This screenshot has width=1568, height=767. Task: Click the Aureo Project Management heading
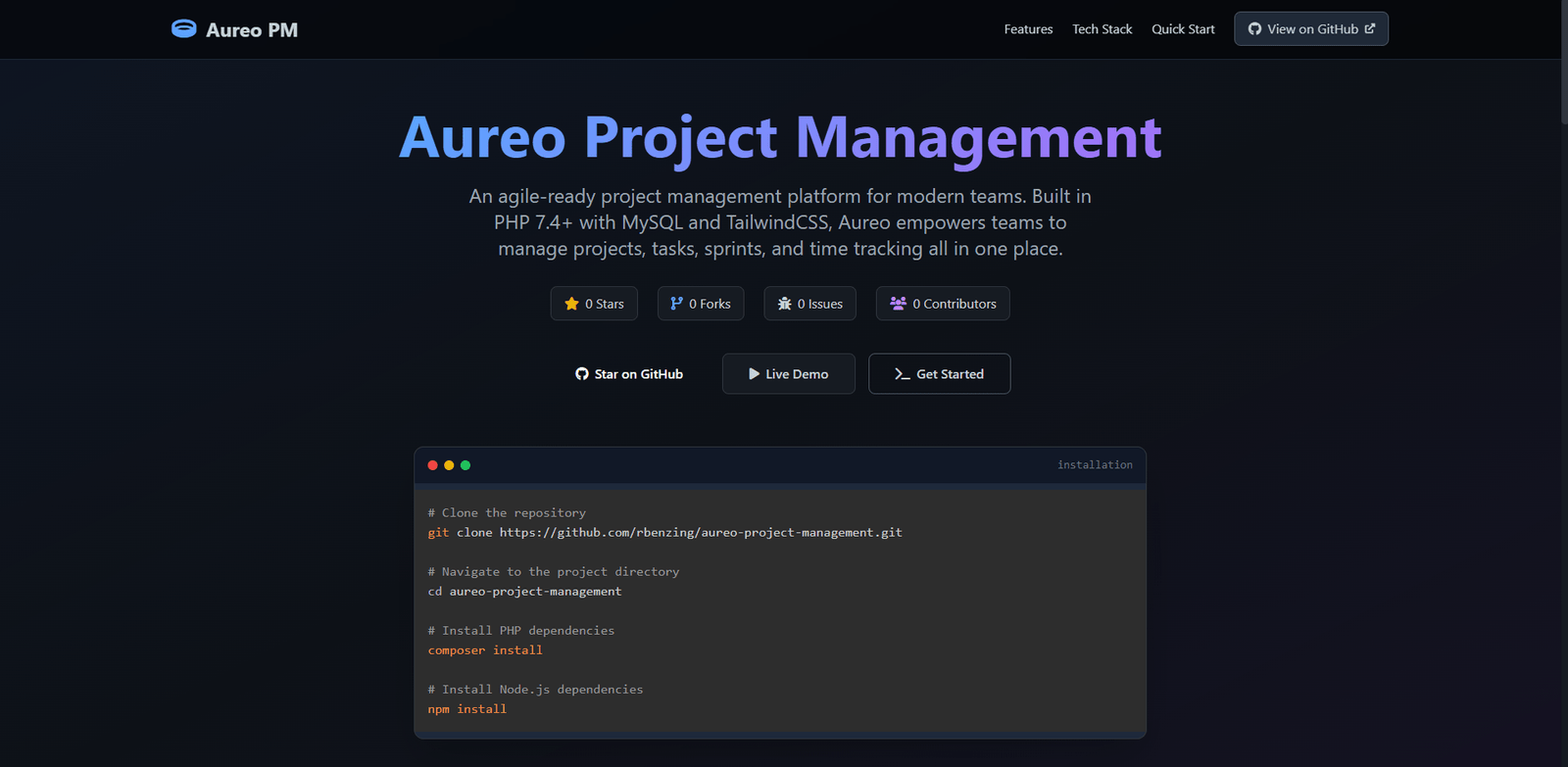coord(780,138)
